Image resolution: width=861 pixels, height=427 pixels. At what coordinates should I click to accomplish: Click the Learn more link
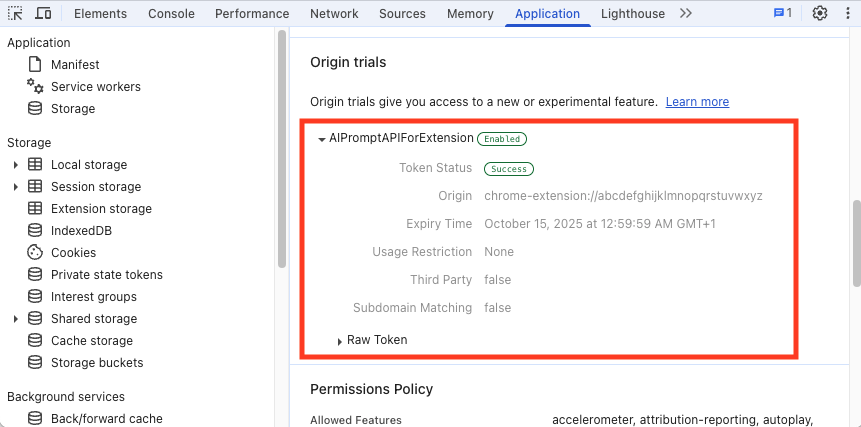[x=697, y=102]
